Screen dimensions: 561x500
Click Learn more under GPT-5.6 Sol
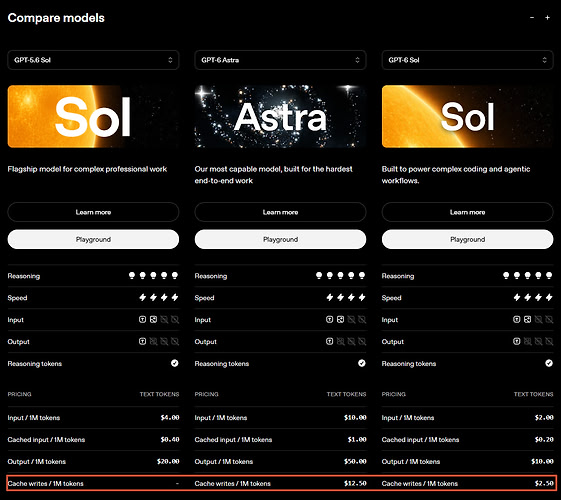(93, 212)
